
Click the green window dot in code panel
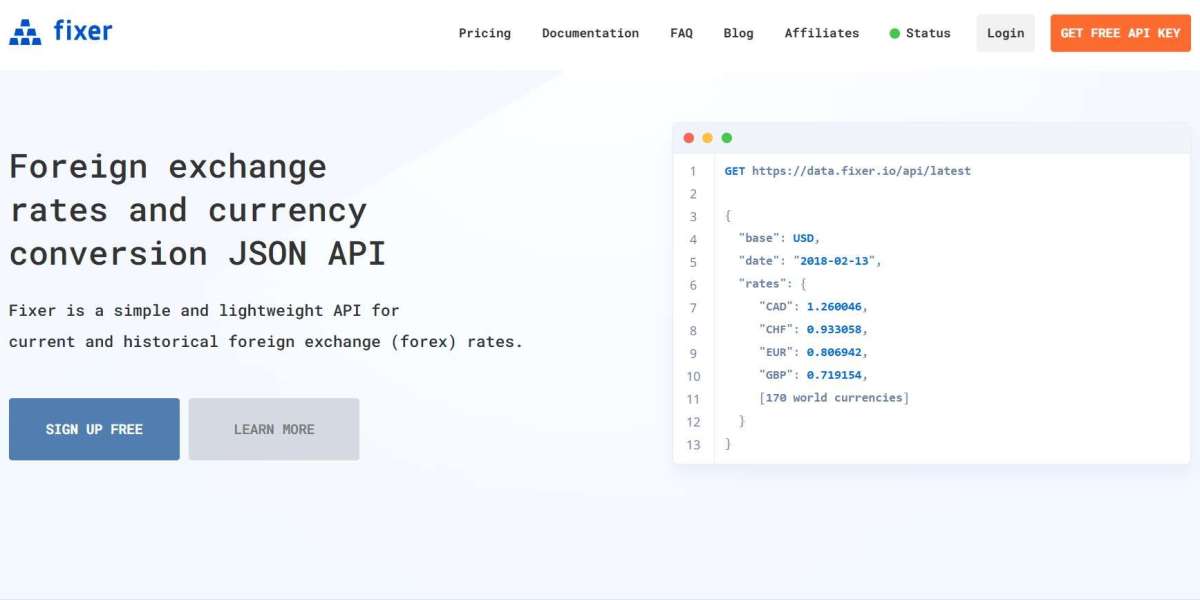click(x=727, y=138)
